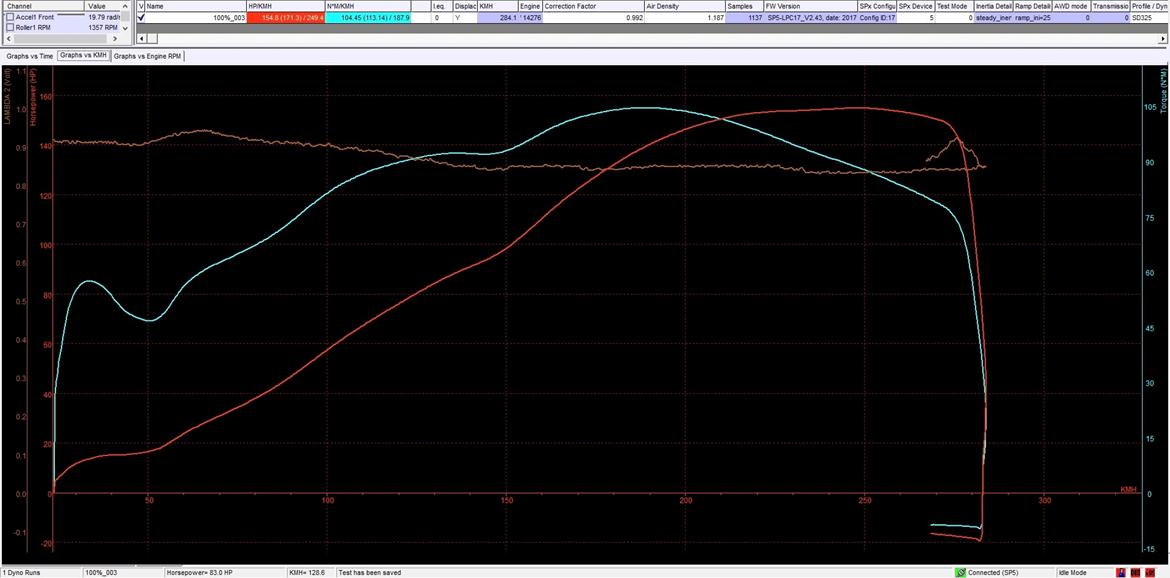Select the red HP/KMH value cell
This screenshot has height=578, width=1170.
285,18
